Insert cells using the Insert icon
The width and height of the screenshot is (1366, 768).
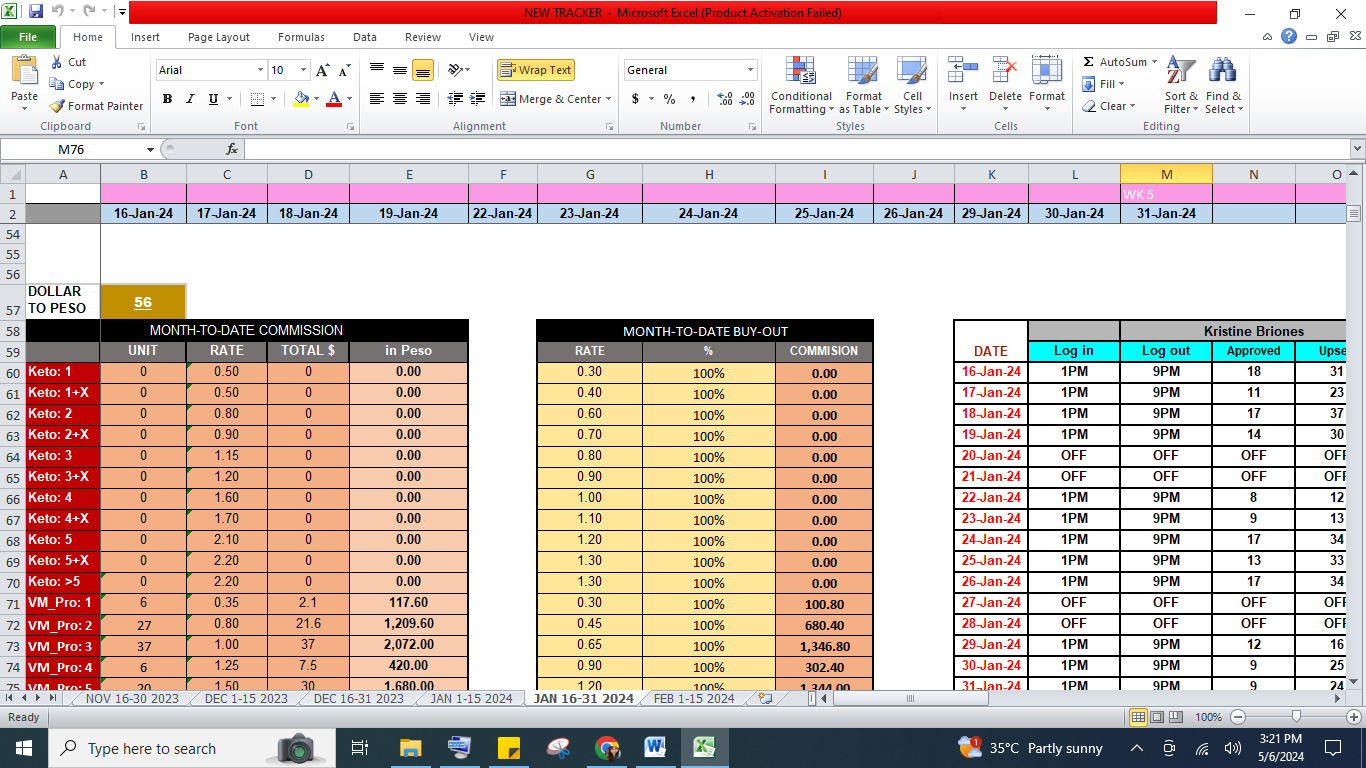pyautogui.click(x=963, y=70)
